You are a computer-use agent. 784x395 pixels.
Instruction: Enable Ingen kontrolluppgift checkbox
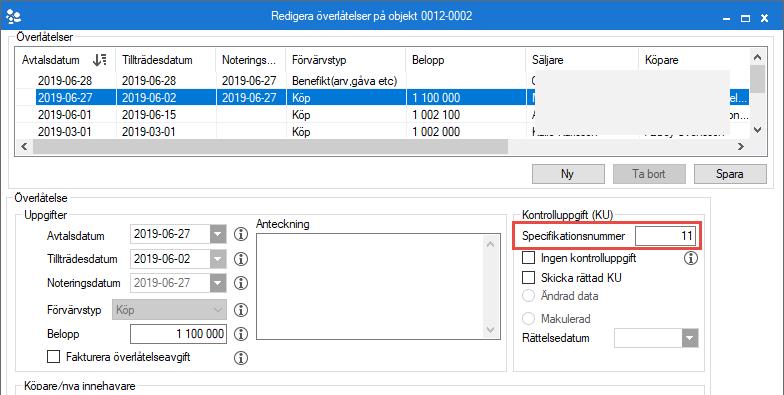pos(528,258)
